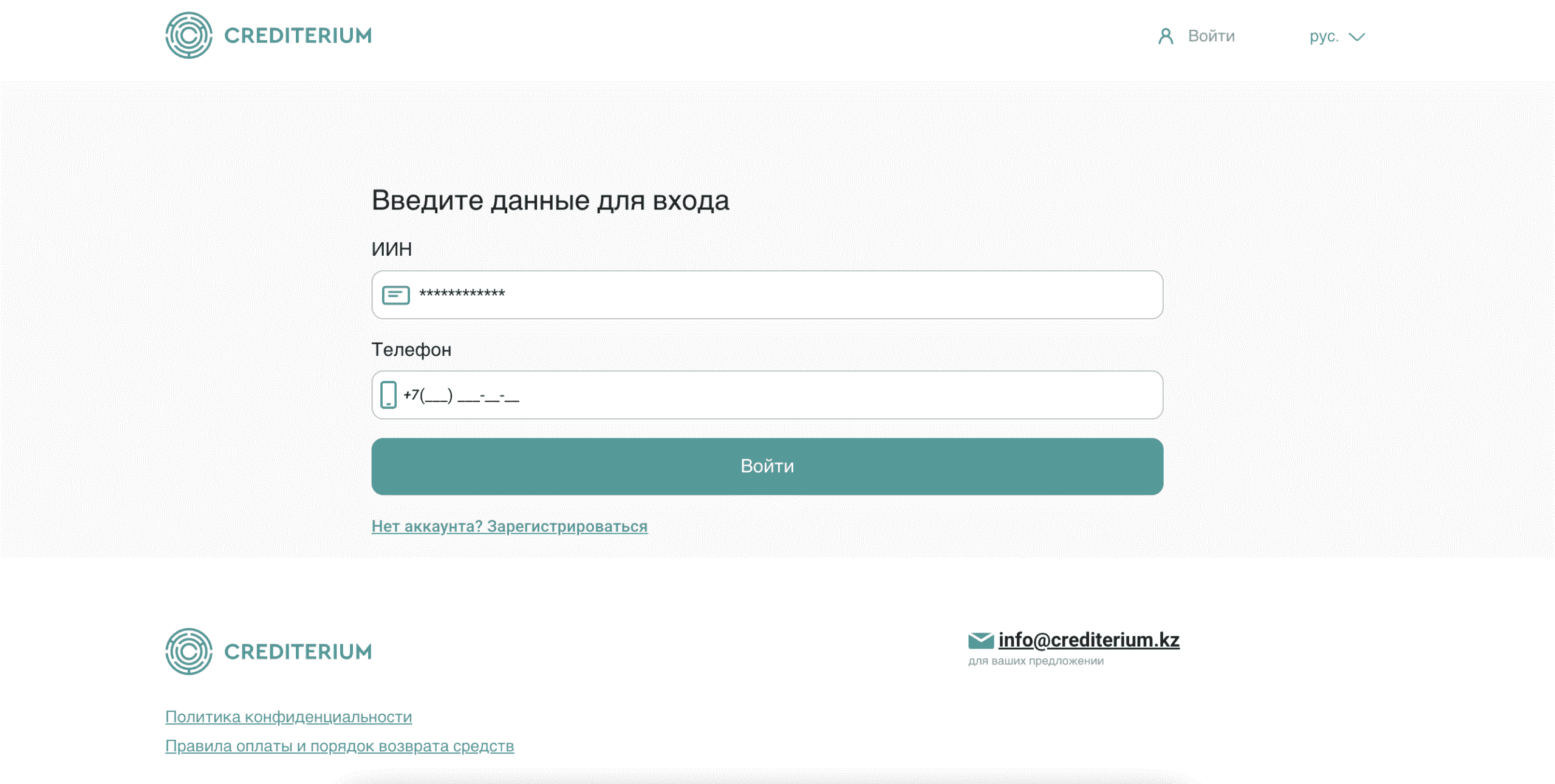Click the ID card icon in ИИН field
Screen dimensions: 1555x784
coord(395,295)
